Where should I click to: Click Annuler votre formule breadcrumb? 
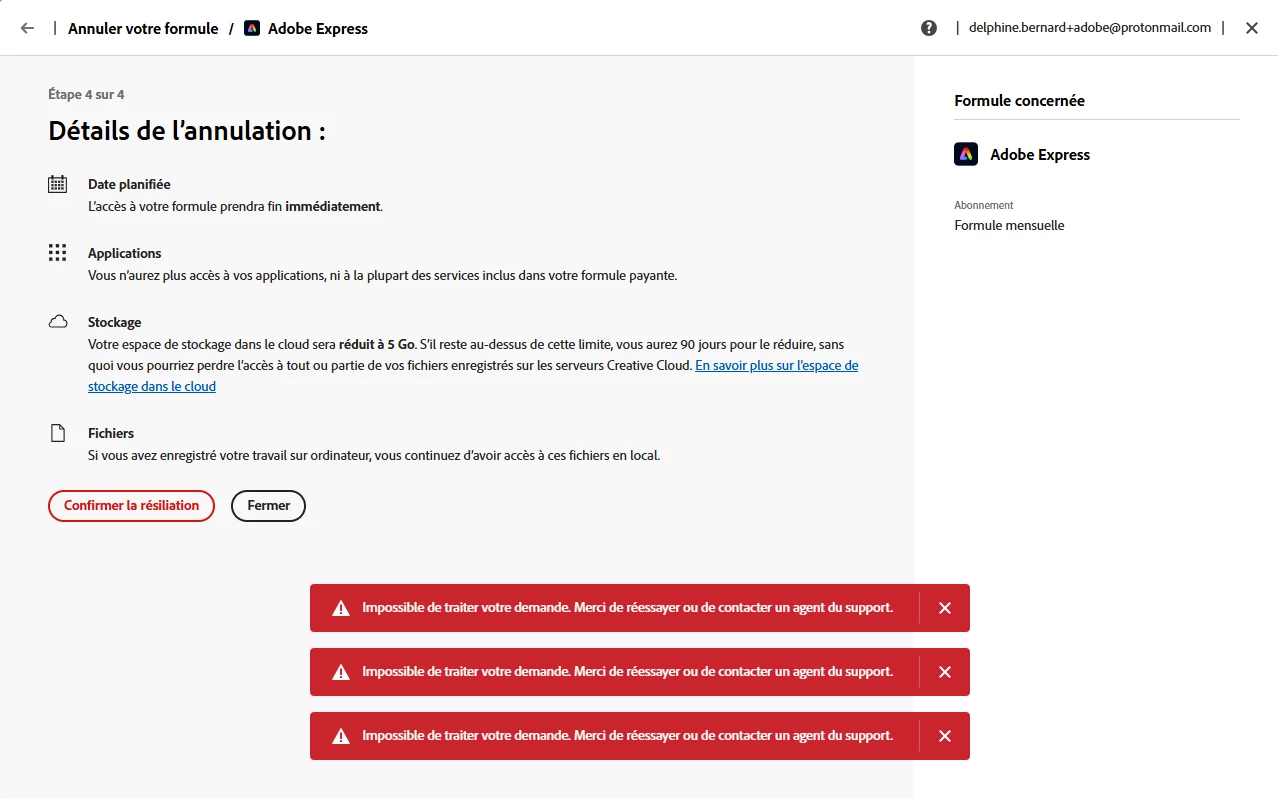tap(143, 29)
